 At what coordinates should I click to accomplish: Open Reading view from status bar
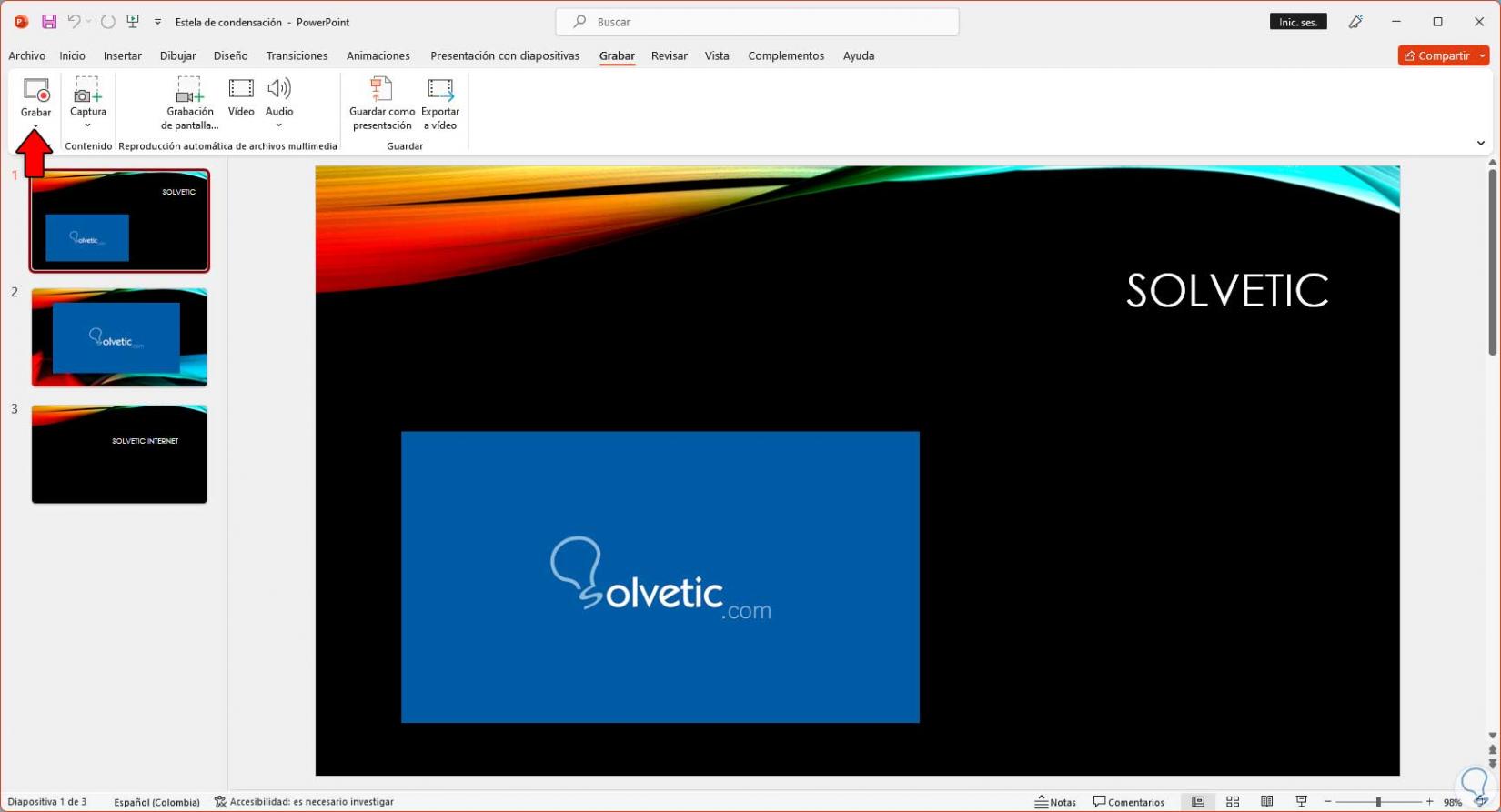pos(1266,802)
